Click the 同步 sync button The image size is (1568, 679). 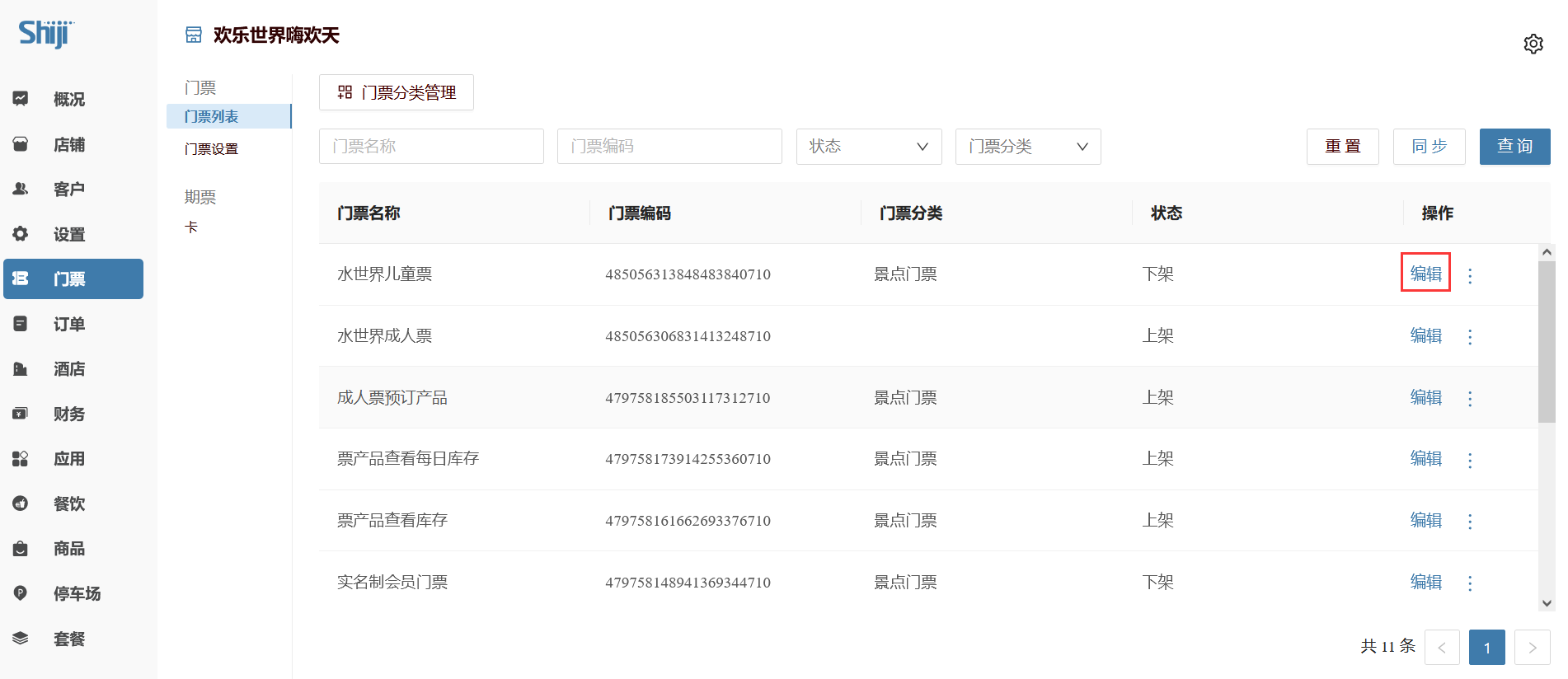pos(1430,147)
